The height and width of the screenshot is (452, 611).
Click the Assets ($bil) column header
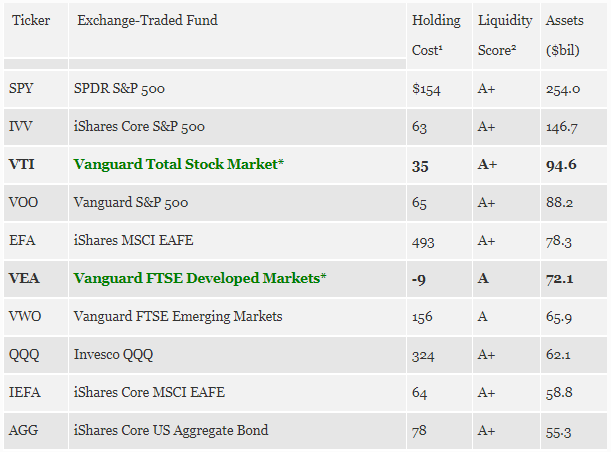click(564, 35)
